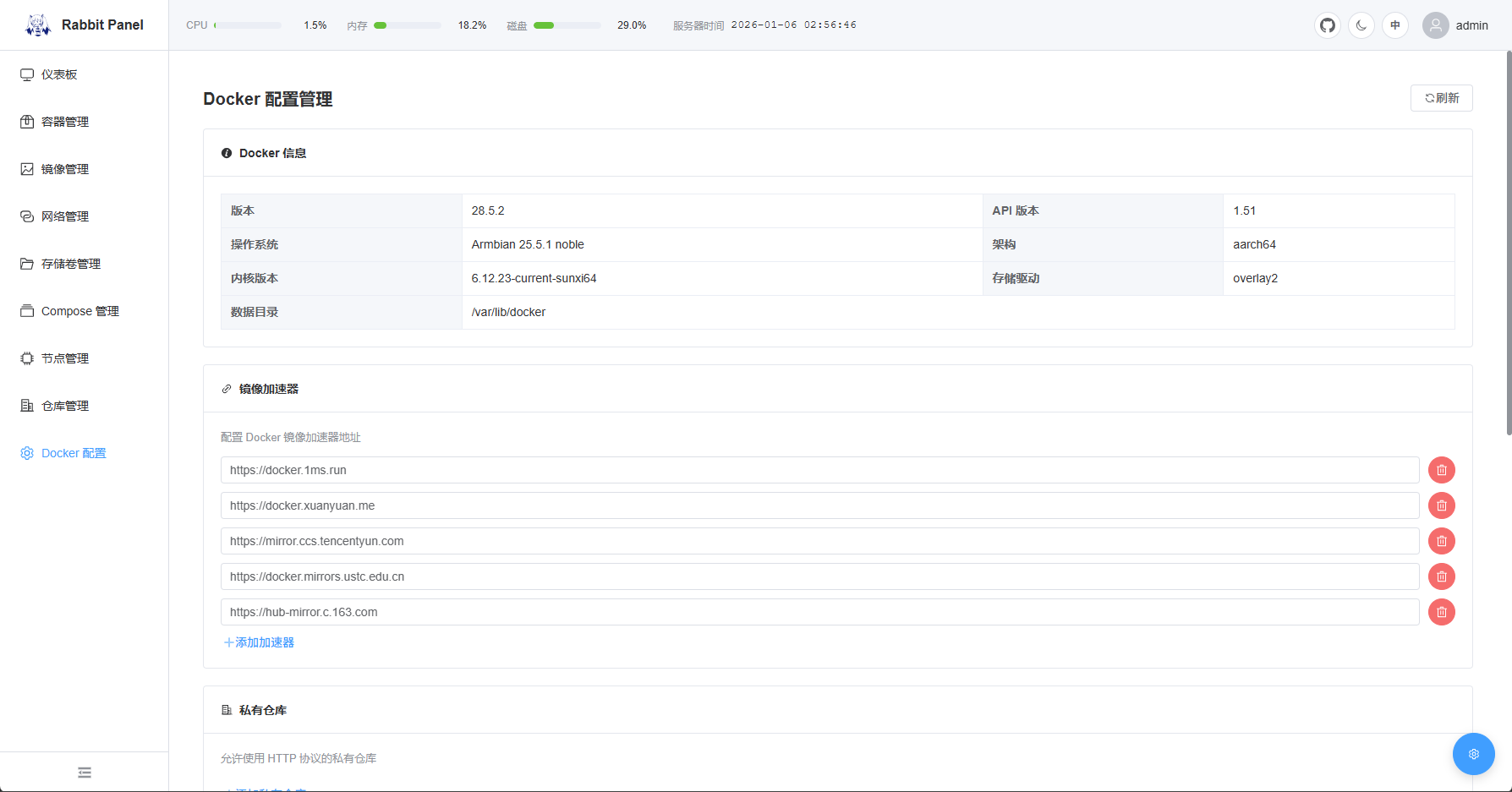Open 镜像管理 in the sidebar
This screenshot has width=1512, height=792.
pos(85,169)
